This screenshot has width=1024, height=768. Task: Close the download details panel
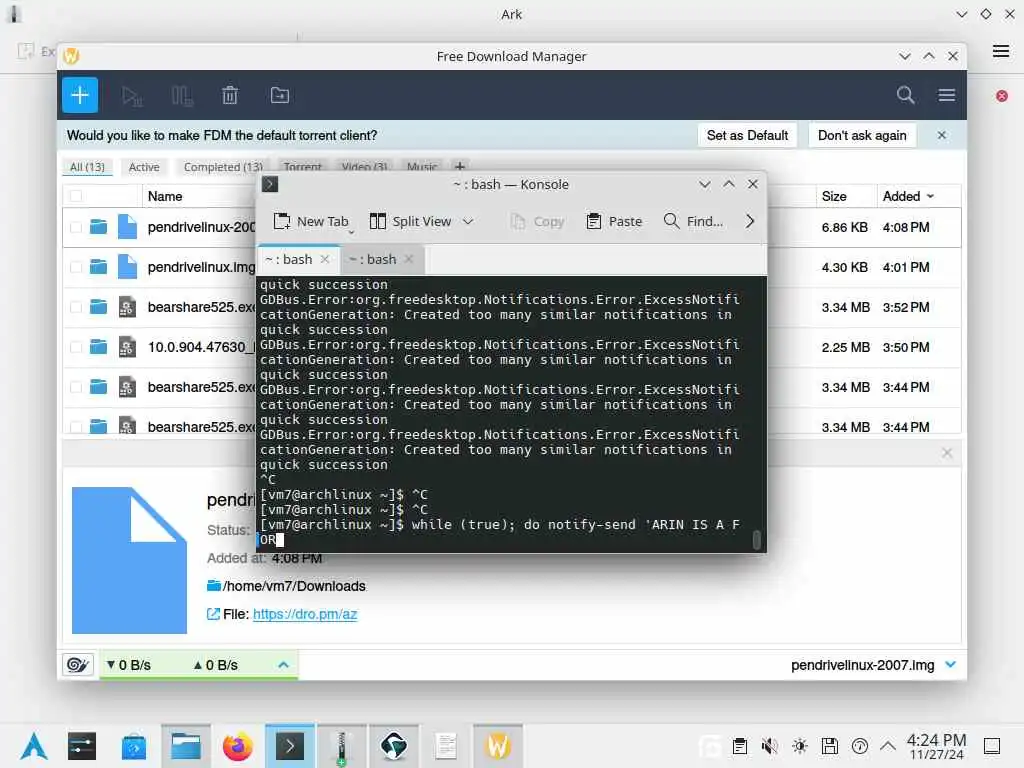[947, 453]
